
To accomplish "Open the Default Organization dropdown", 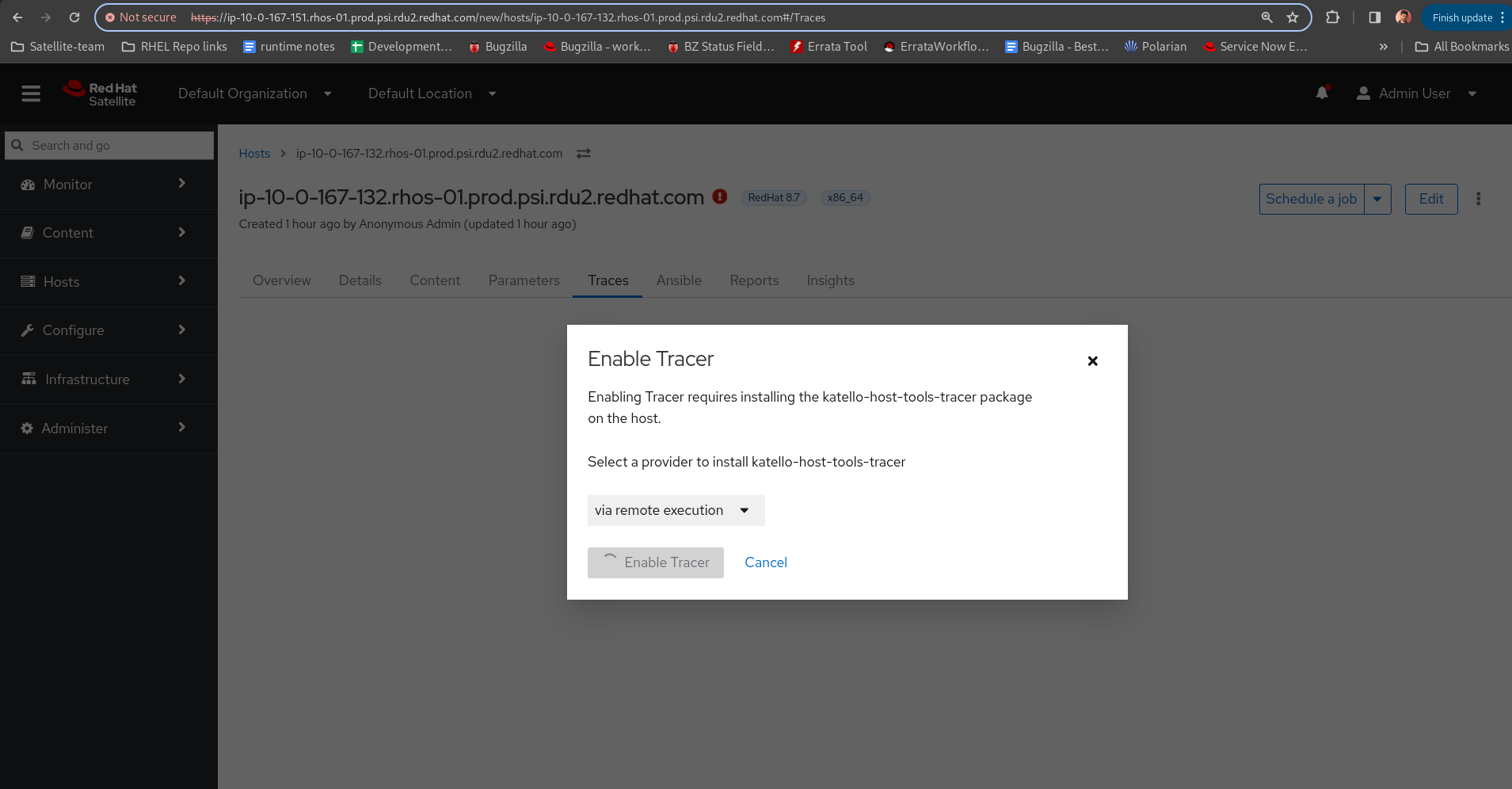I will (x=254, y=93).
